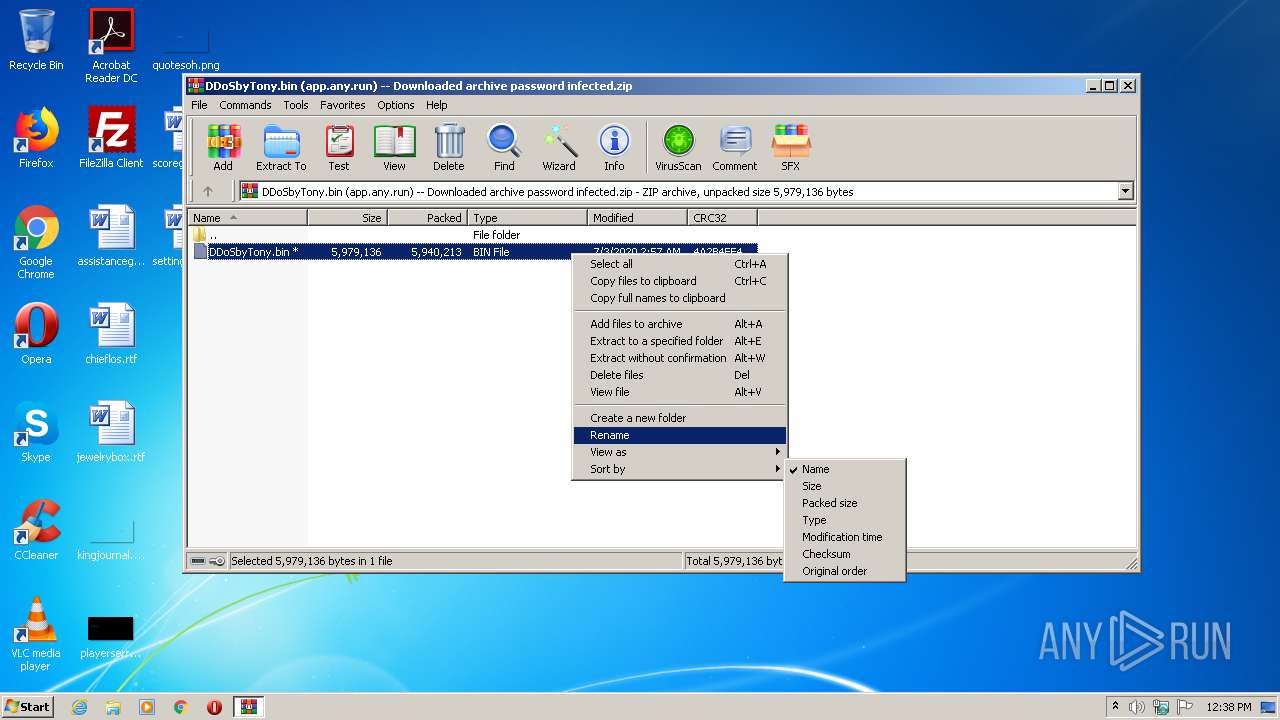Click Internet Explorer taskbar icon
Image resolution: width=1280 pixels, height=720 pixels.
[79, 707]
